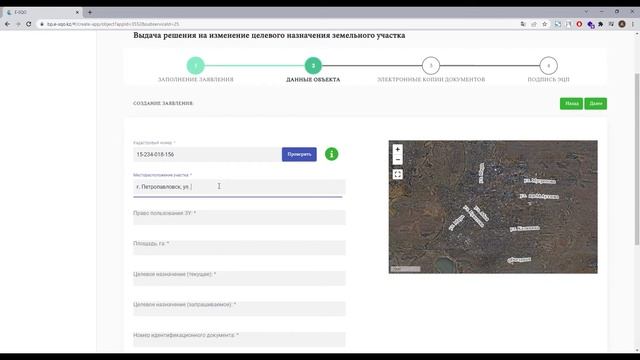
Task: Toggle map fullscreen view
Action: 398,174
